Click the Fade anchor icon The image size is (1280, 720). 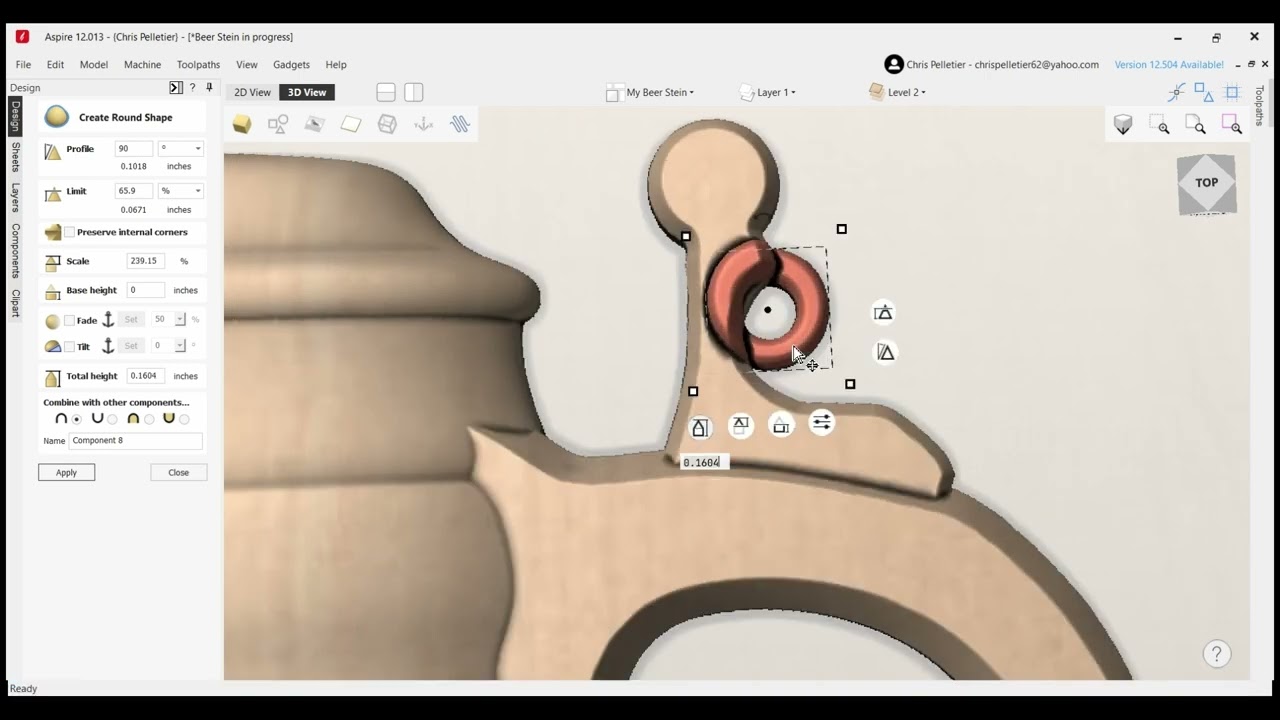point(109,320)
